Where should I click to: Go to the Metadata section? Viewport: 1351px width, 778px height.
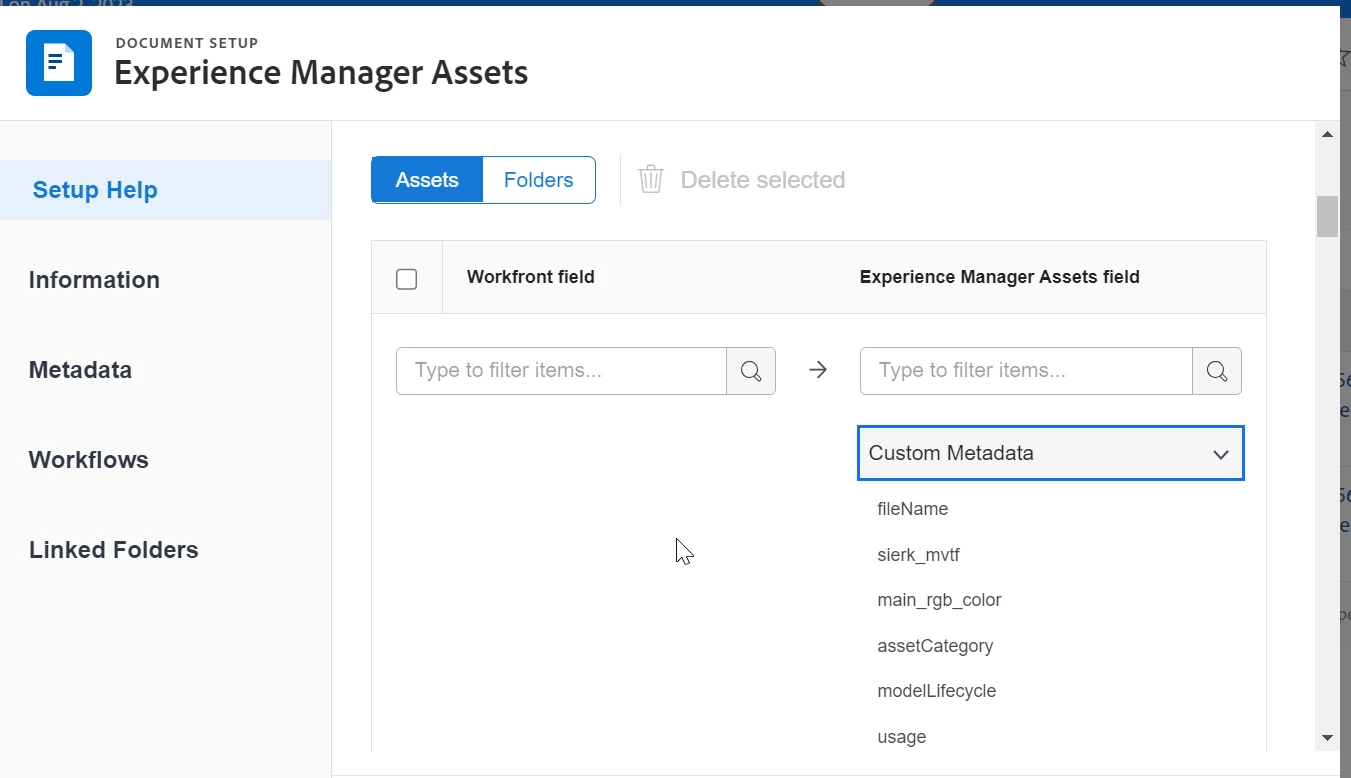pyautogui.click(x=80, y=370)
